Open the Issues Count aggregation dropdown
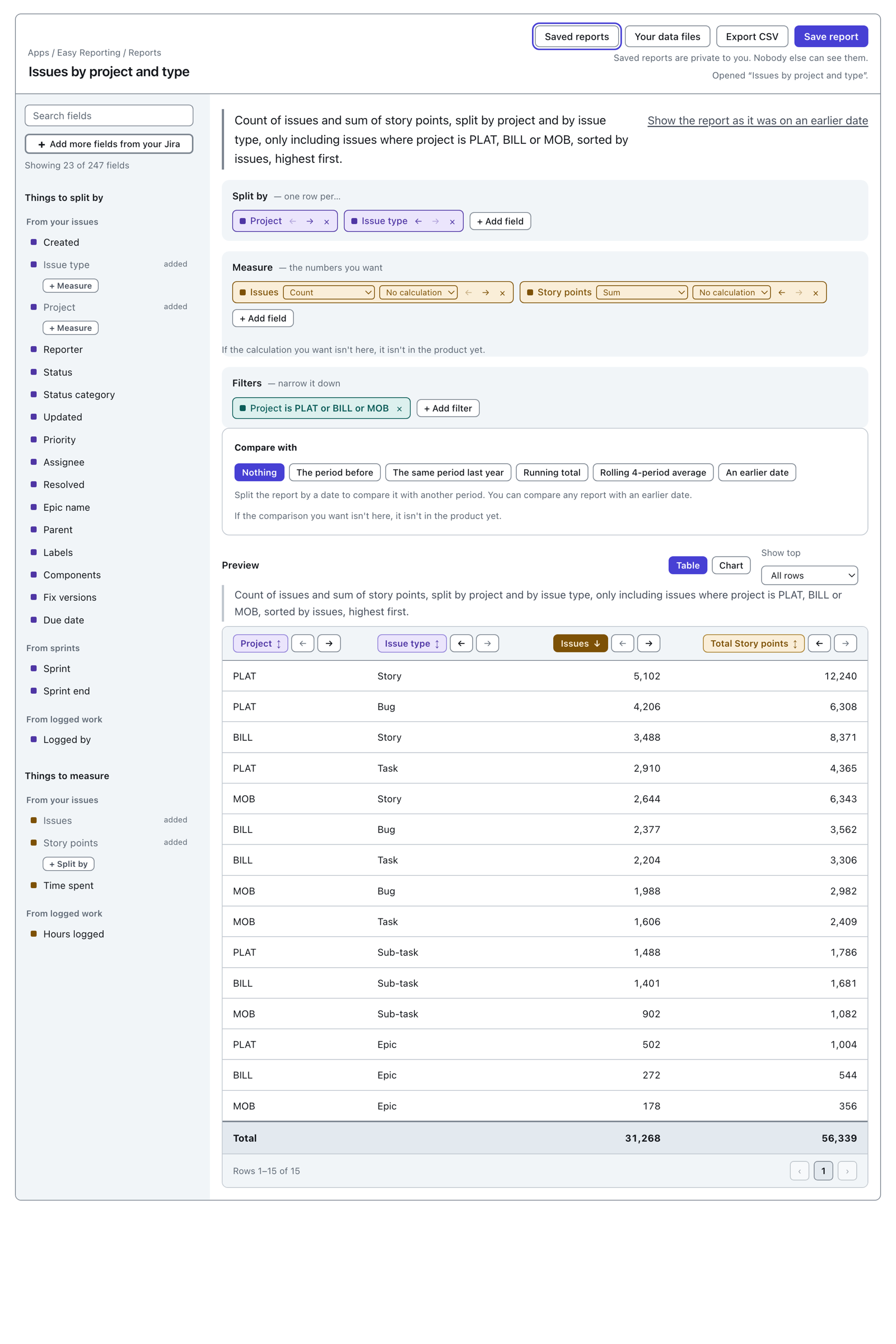Viewport: 896px width, 1344px height. pyautogui.click(x=329, y=292)
